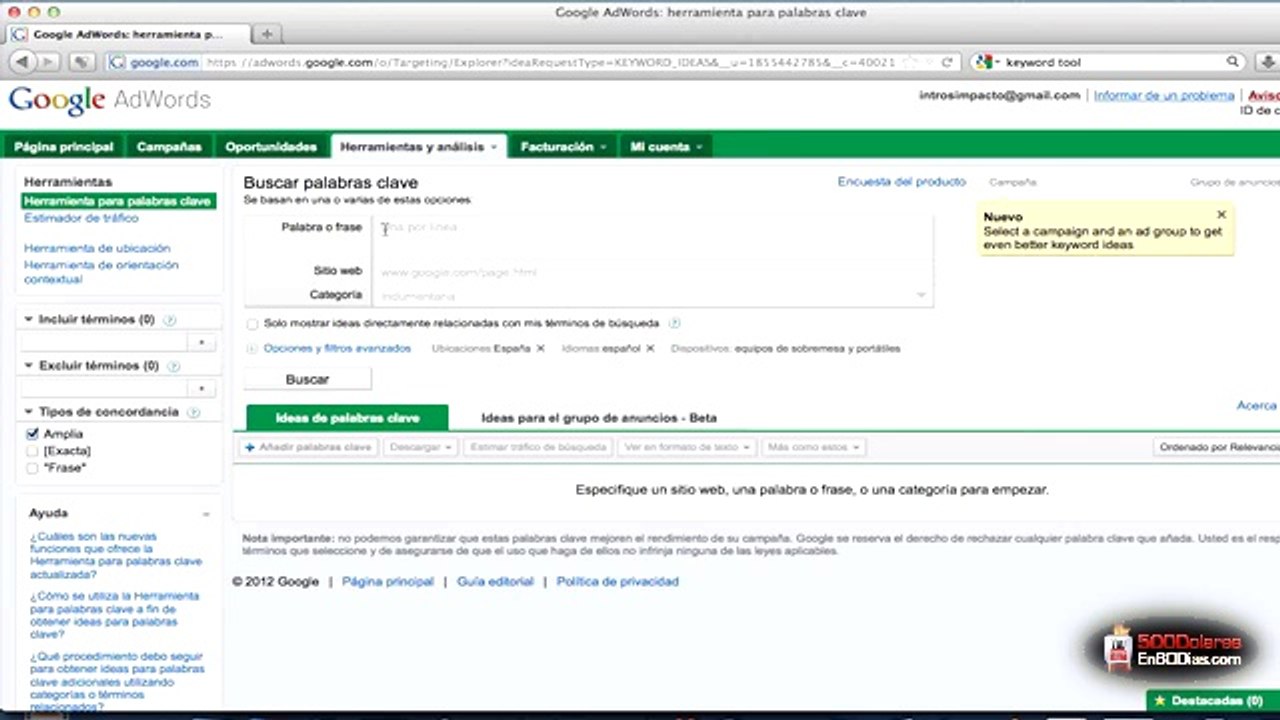Select the Ideas de palabras clave tab
Image resolution: width=1280 pixels, height=720 pixels.
tap(348, 418)
